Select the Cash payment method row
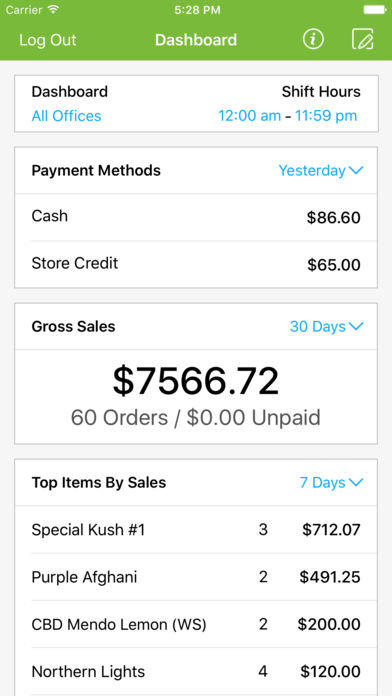 [196, 217]
